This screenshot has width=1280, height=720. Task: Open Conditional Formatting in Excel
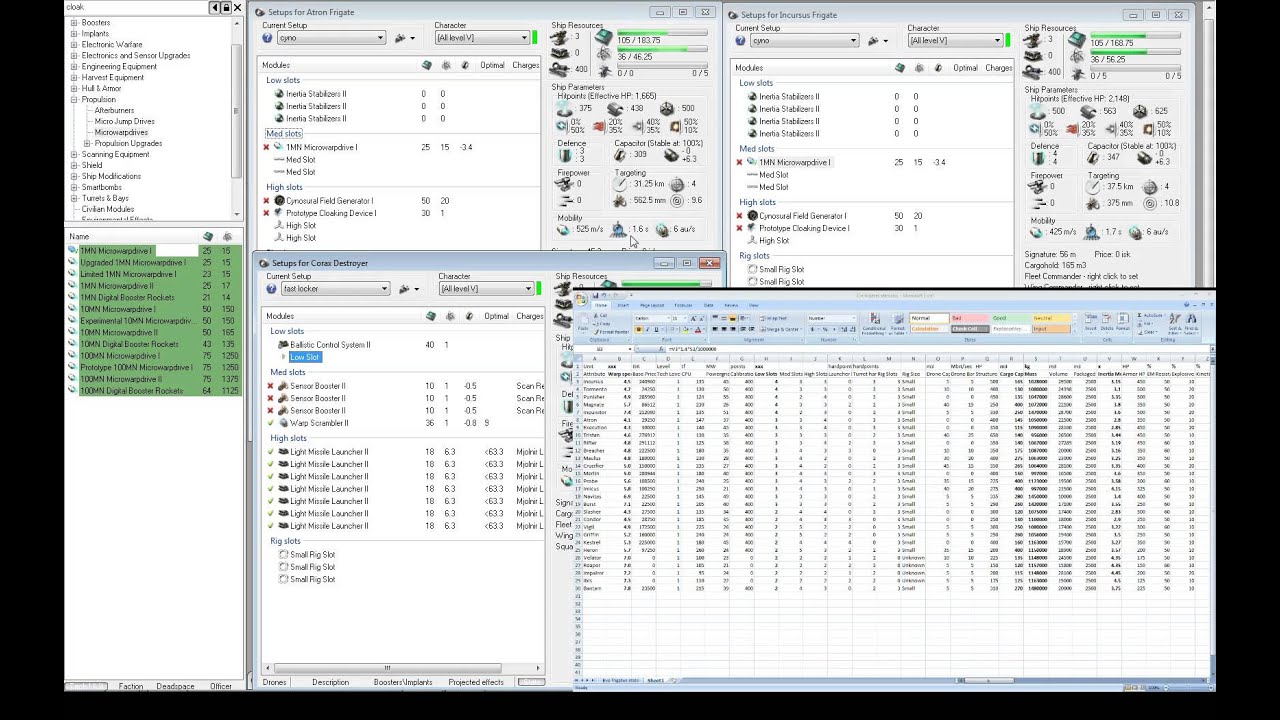click(x=874, y=324)
